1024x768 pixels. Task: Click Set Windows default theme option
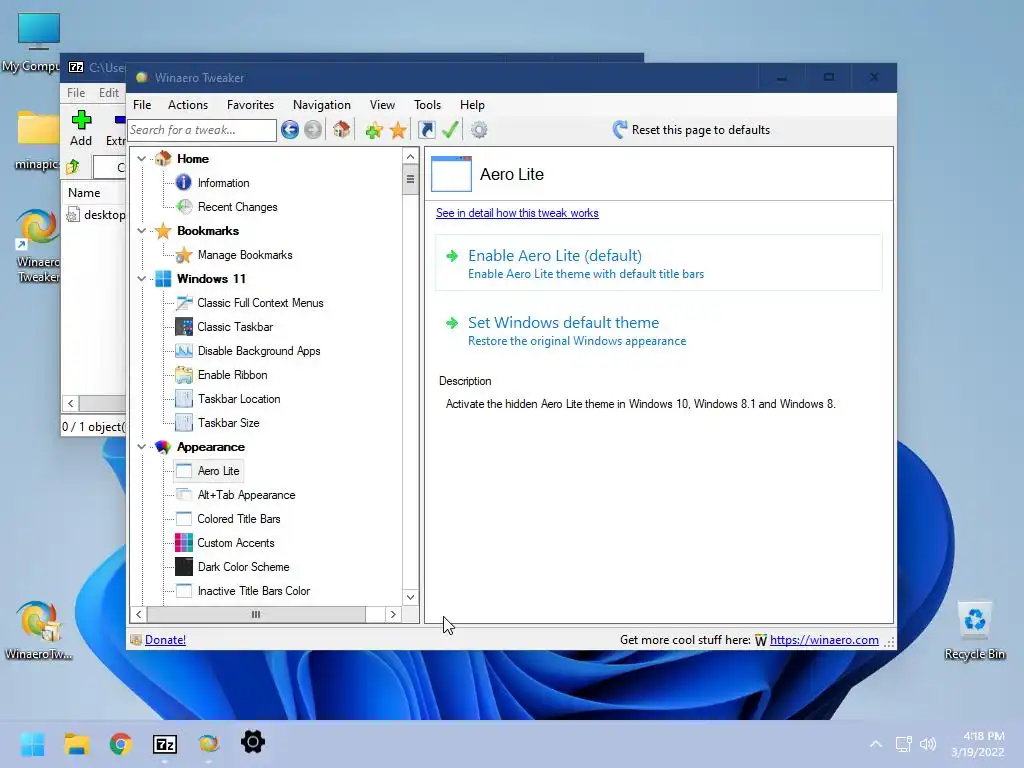click(x=658, y=330)
